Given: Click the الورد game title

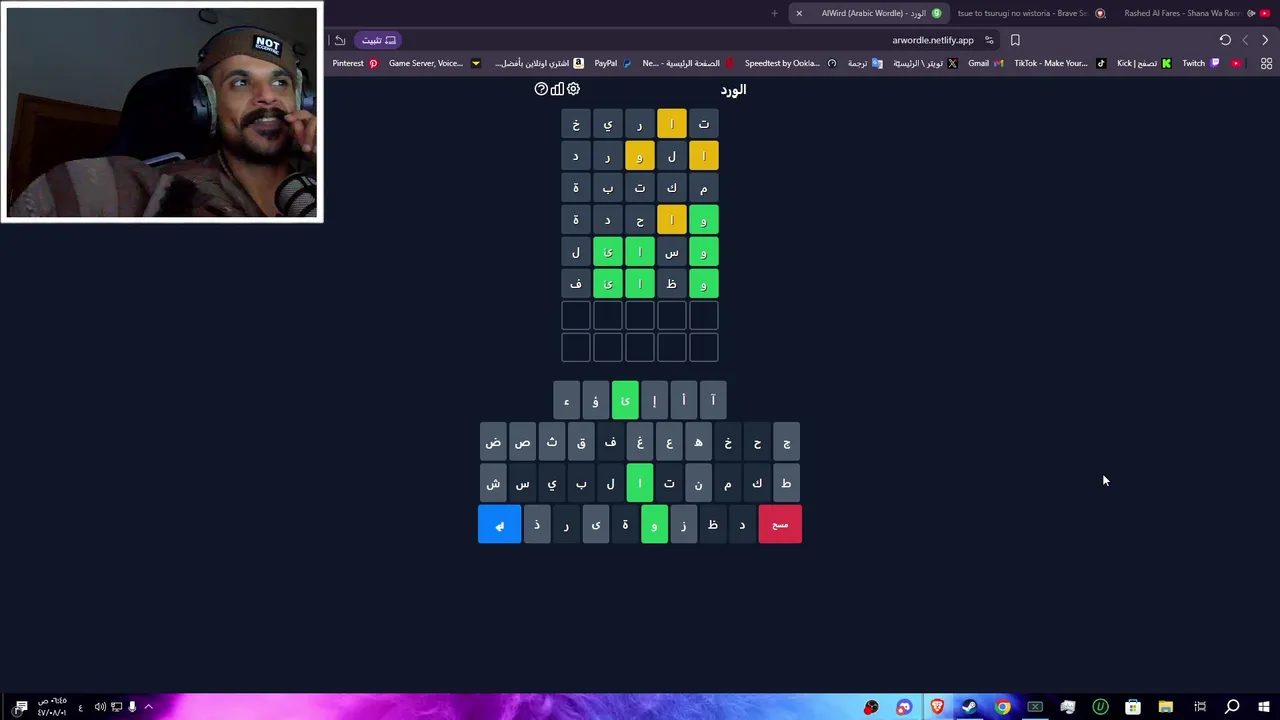Looking at the screenshot, I should click(733, 89).
